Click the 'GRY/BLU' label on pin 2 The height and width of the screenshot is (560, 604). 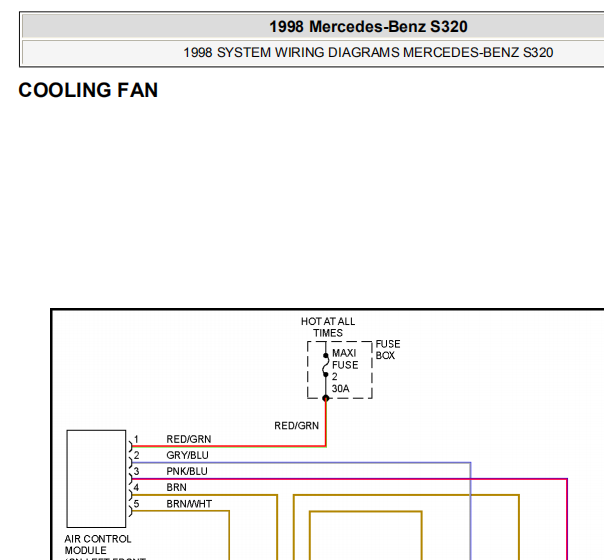pyautogui.click(x=187, y=455)
